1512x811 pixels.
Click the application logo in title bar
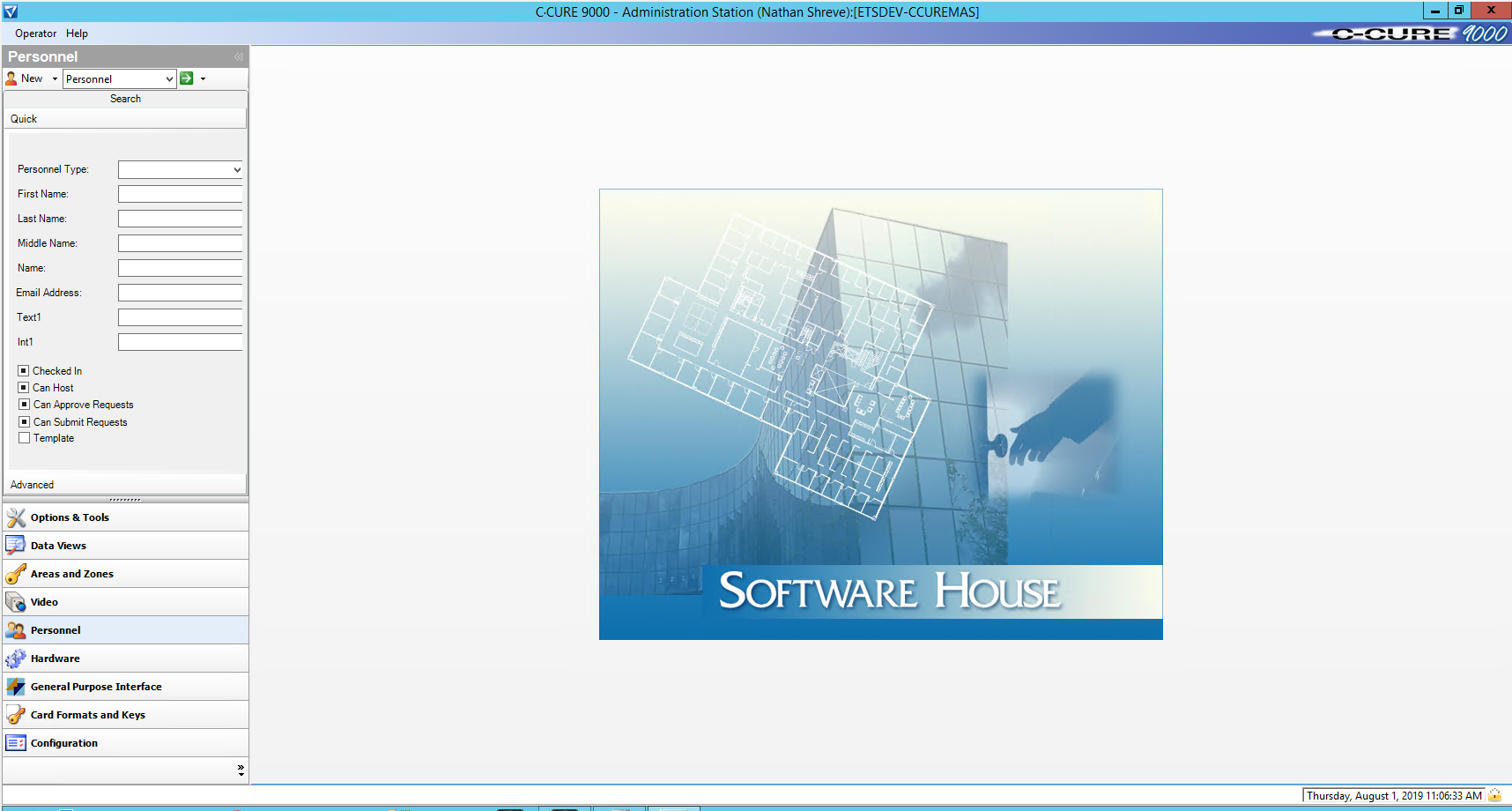point(11,11)
